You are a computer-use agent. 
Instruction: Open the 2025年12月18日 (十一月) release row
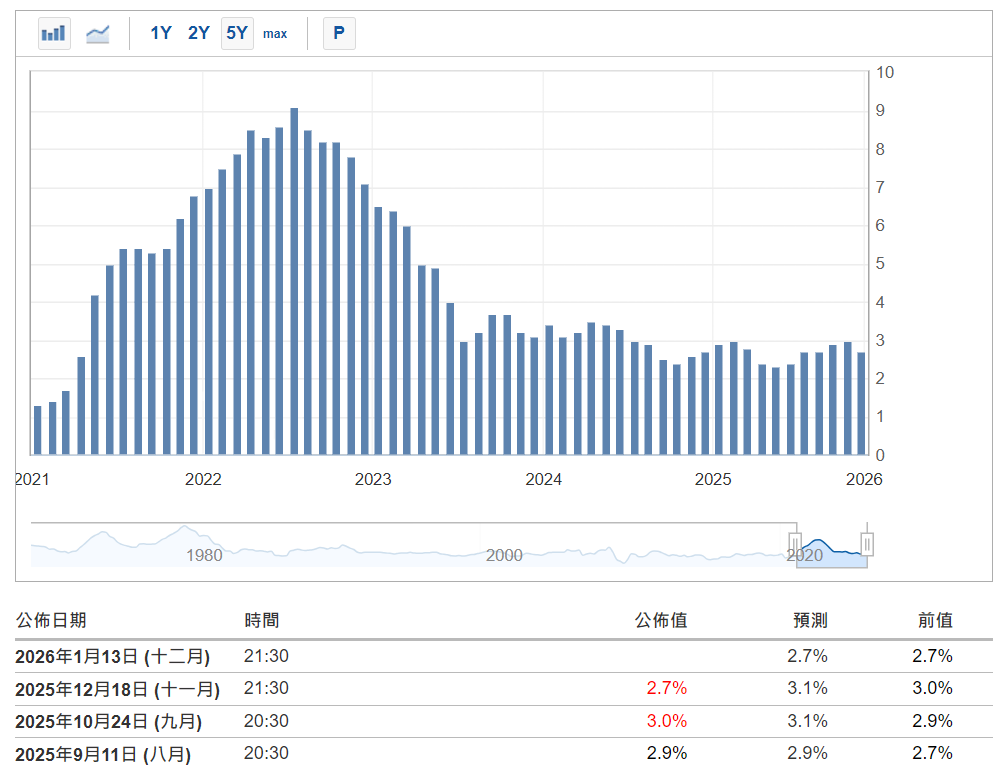click(x=117, y=688)
